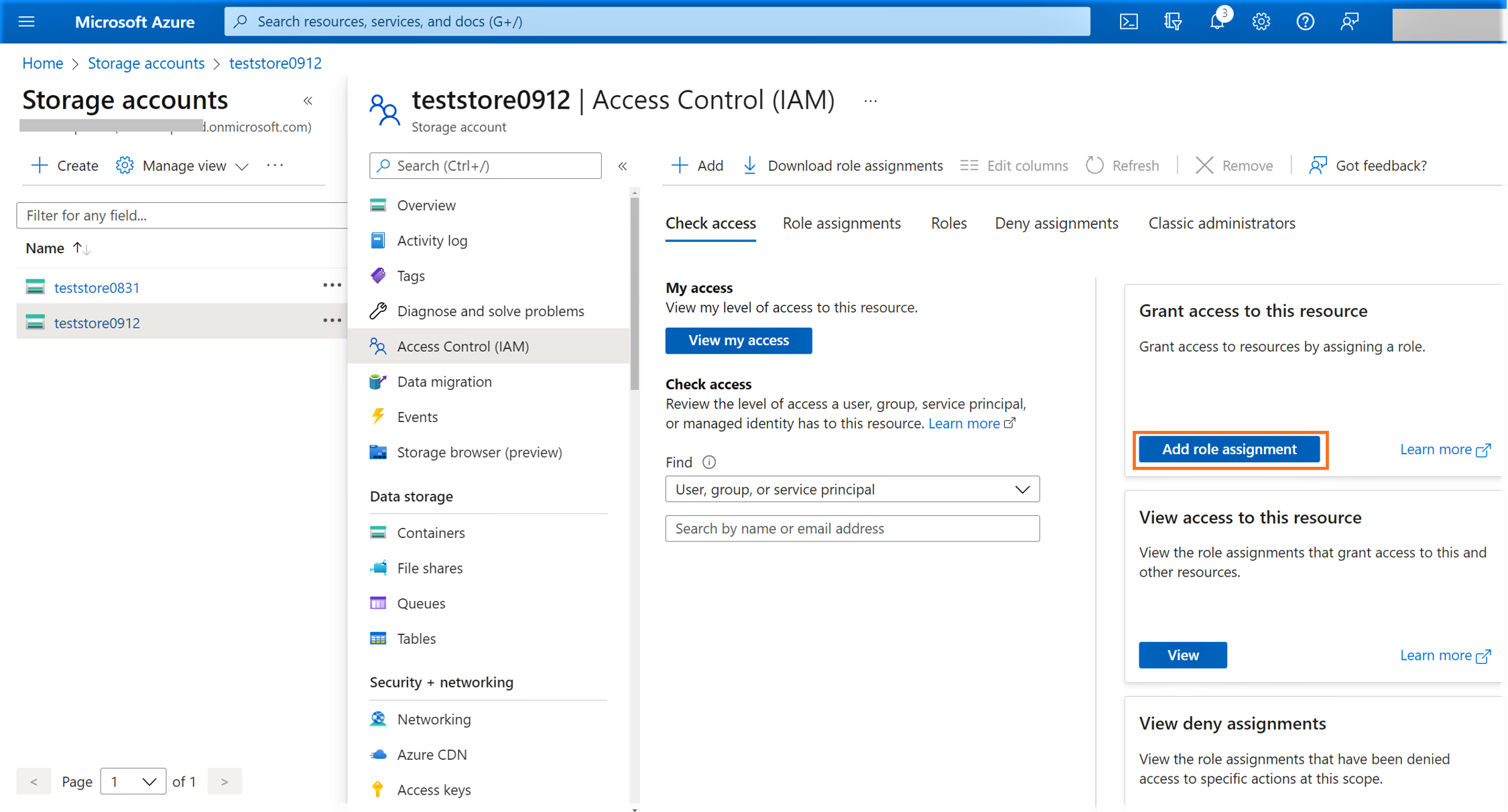This screenshot has width=1508, height=812.
Task: Collapse the Storage accounts list panel
Action: (x=308, y=100)
